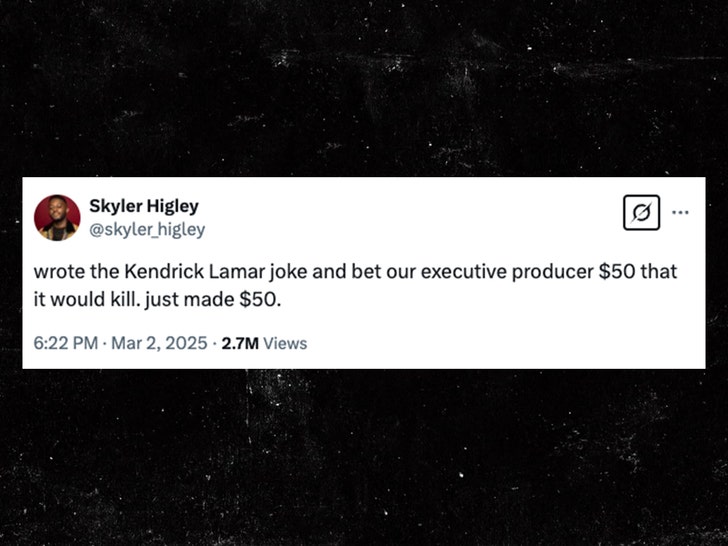Click the Grok slashed-square icon

[641, 213]
